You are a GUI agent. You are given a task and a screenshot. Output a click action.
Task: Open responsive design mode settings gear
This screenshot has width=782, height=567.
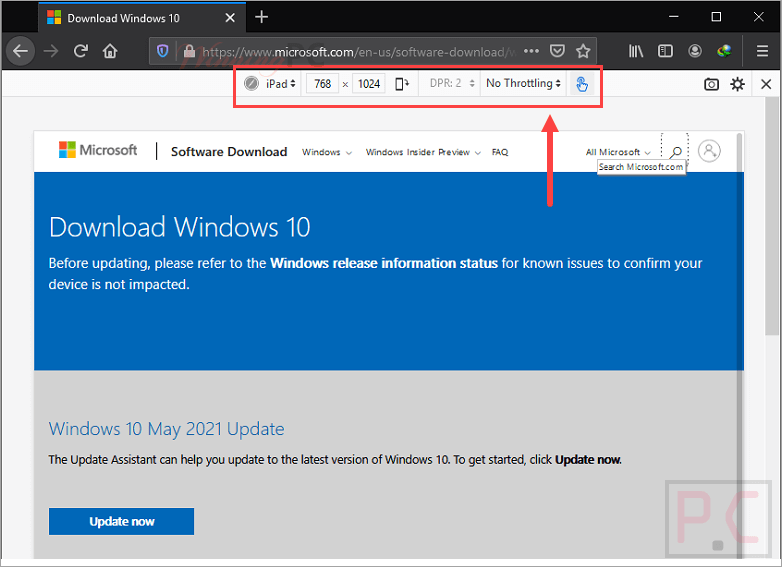[x=737, y=84]
